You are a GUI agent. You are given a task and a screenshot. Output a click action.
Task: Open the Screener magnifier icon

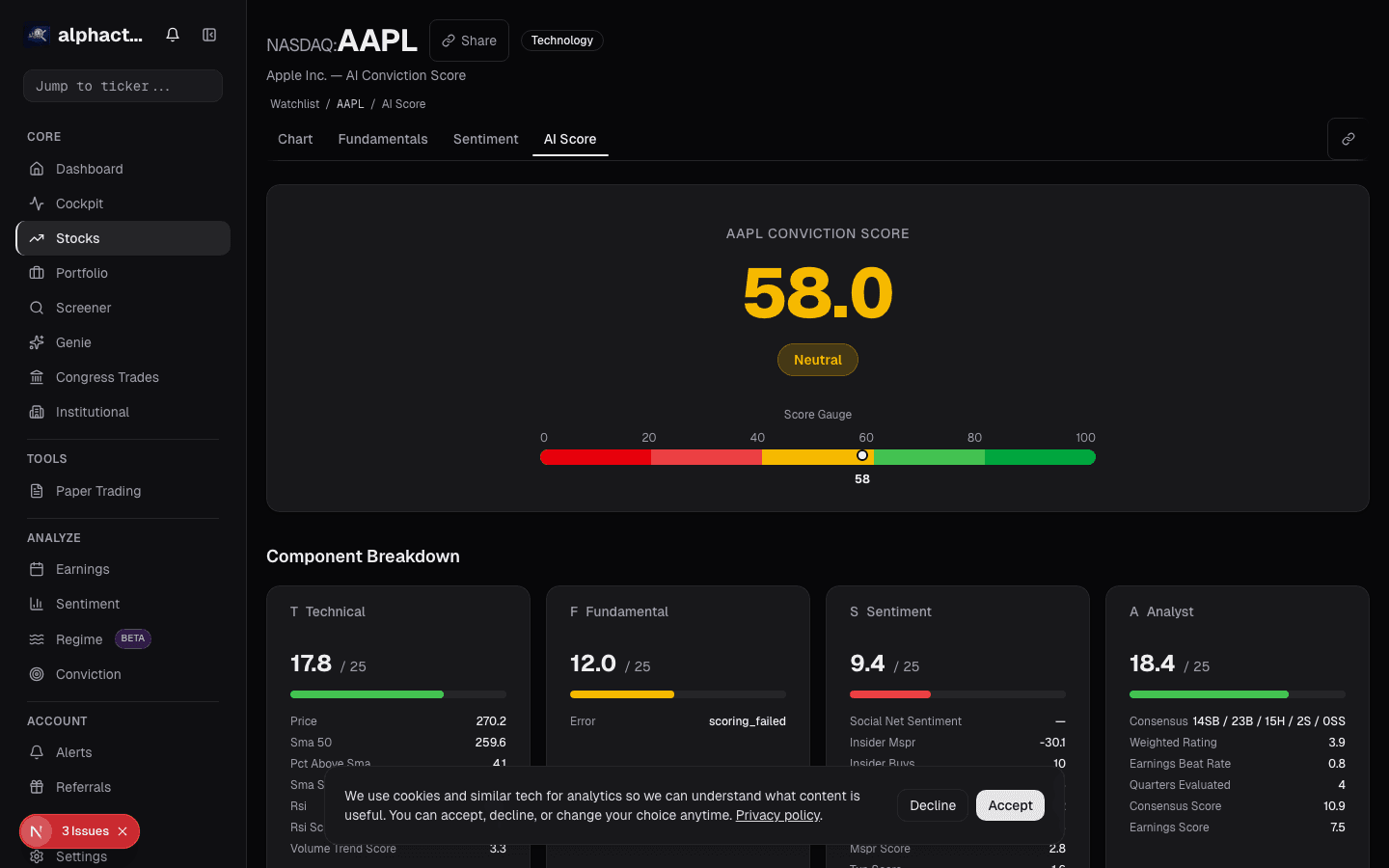tap(37, 308)
